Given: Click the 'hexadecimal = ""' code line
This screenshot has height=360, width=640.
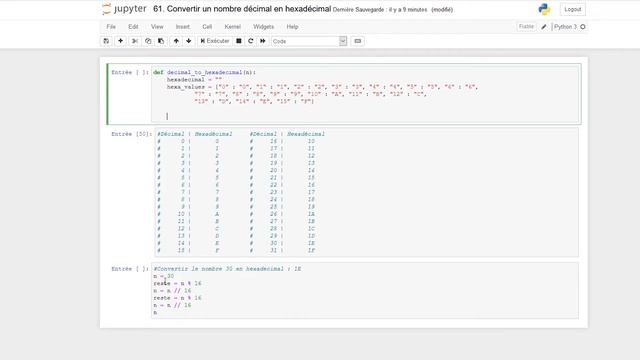Looking at the screenshot, I should pyautogui.click(x=194, y=80).
